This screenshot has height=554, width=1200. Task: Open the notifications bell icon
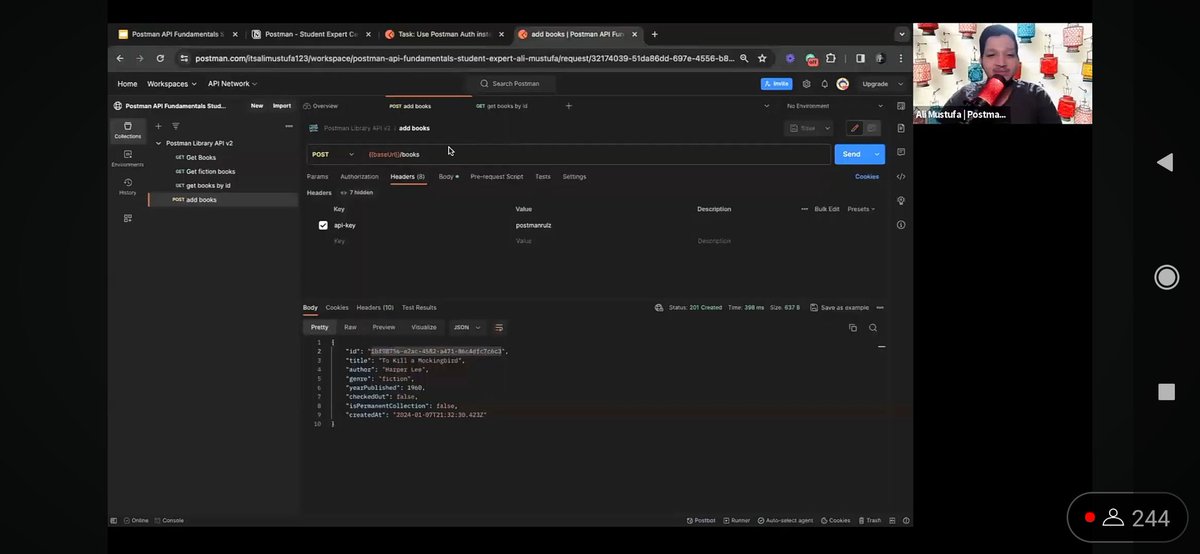(x=825, y=84)
